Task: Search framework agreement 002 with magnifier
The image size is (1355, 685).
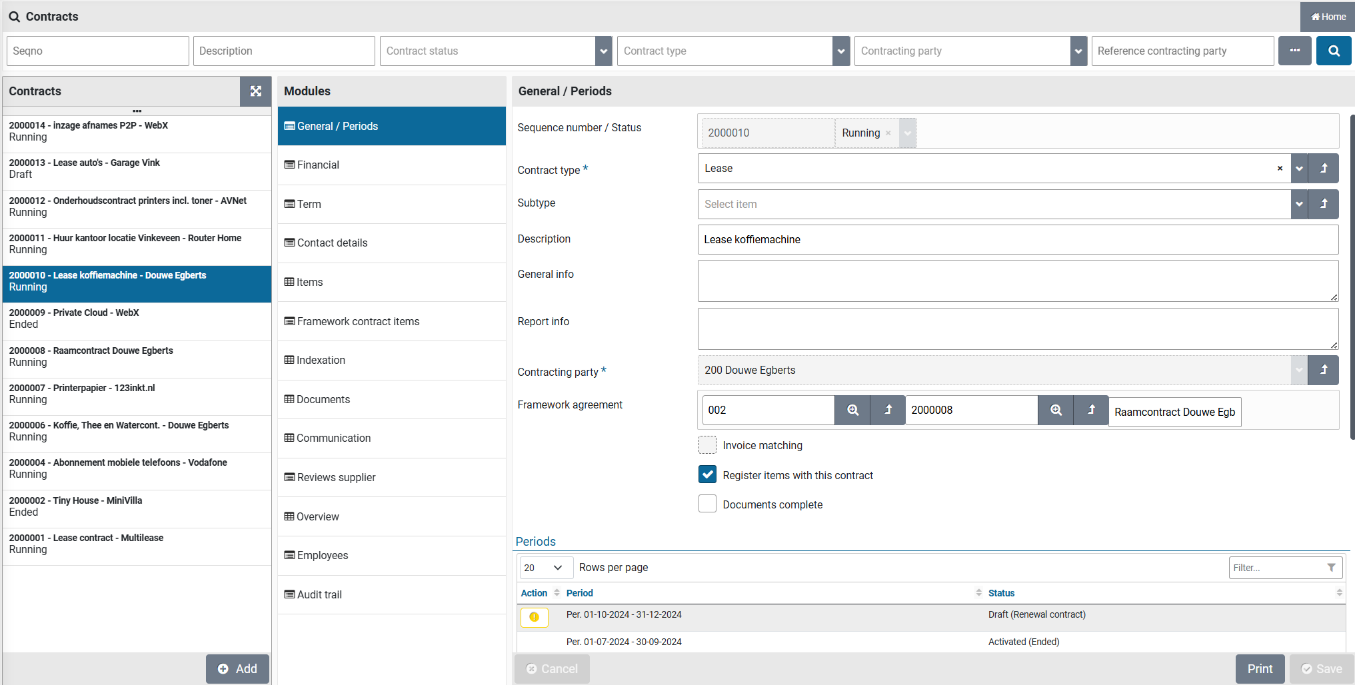Action: click(852, 411)
